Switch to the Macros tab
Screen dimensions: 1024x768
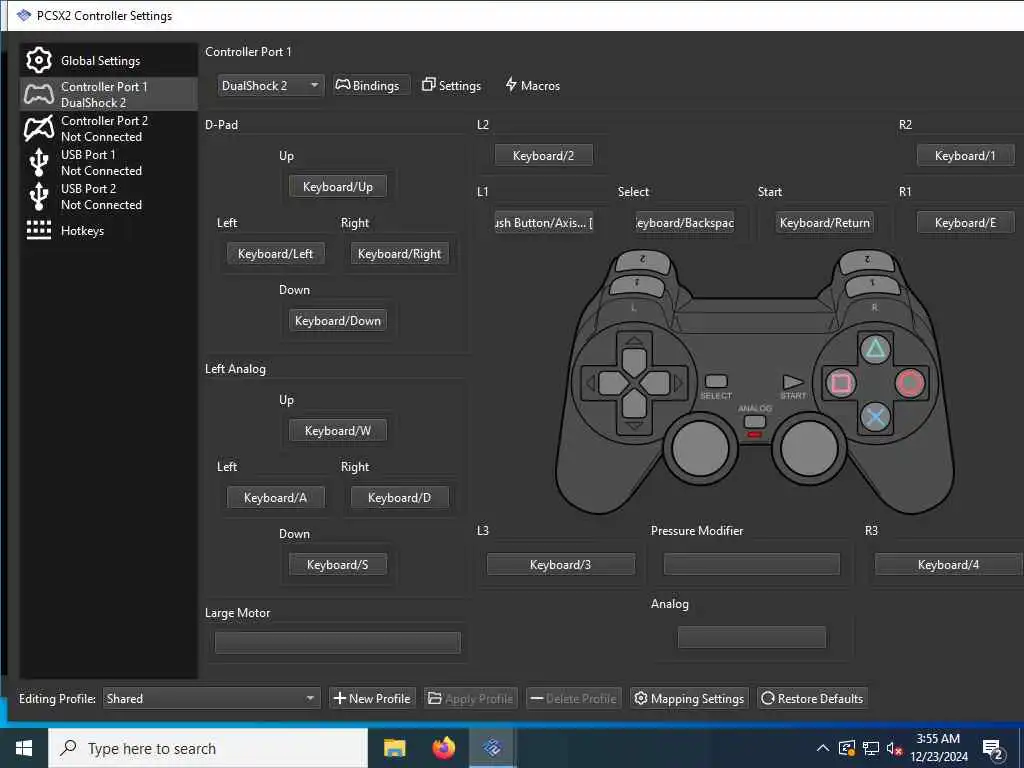click(x=533, y=86)
